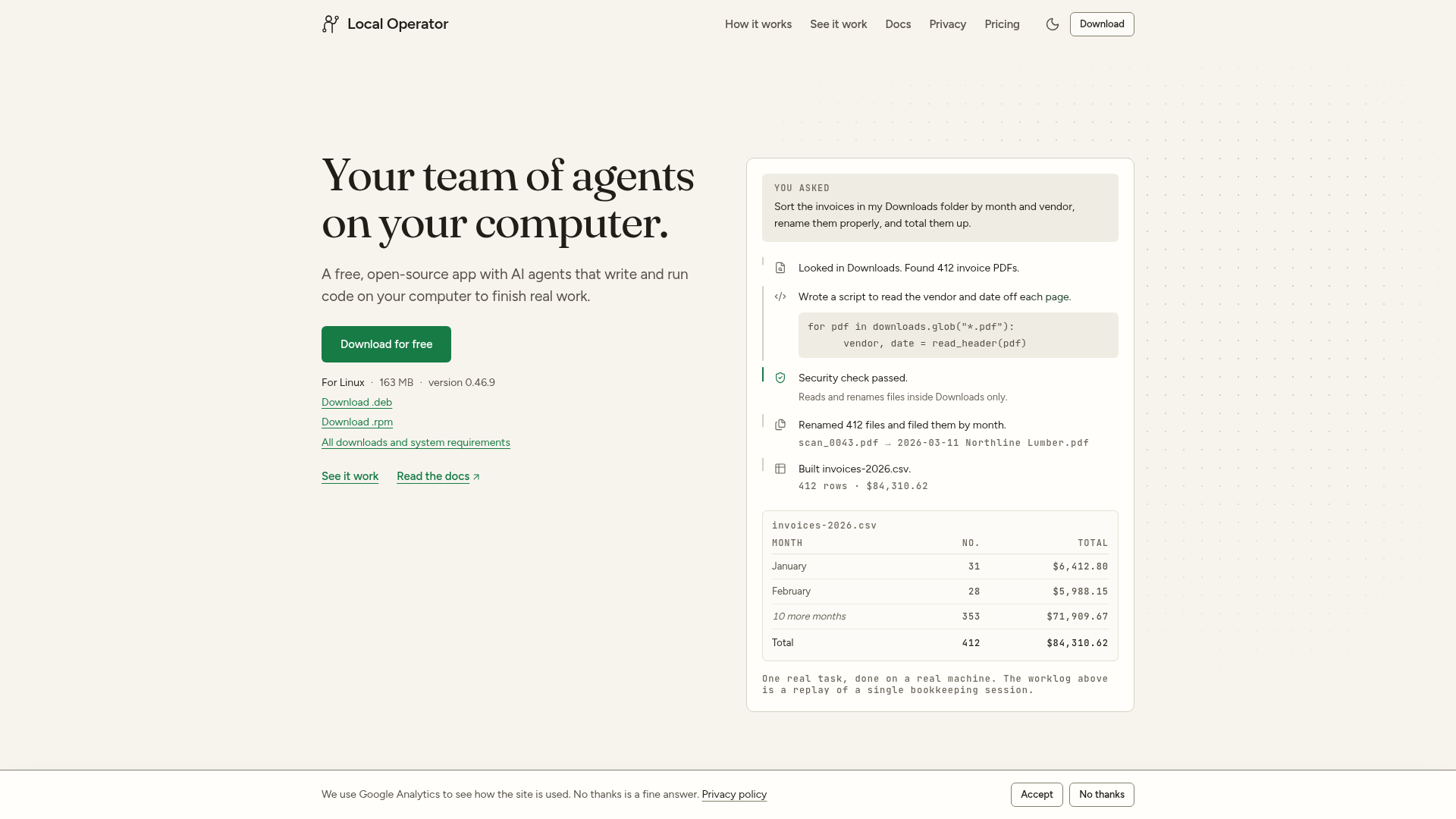Accept Google Analytics cookies

(1037, 795)
